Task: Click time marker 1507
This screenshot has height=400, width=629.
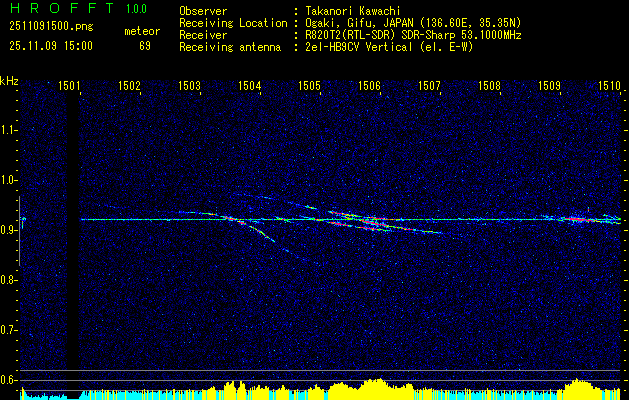Action: (x=429, y=85)
